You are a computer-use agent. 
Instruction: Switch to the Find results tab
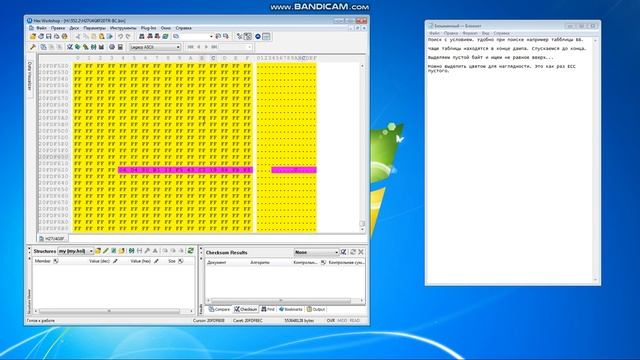[268, 309]
